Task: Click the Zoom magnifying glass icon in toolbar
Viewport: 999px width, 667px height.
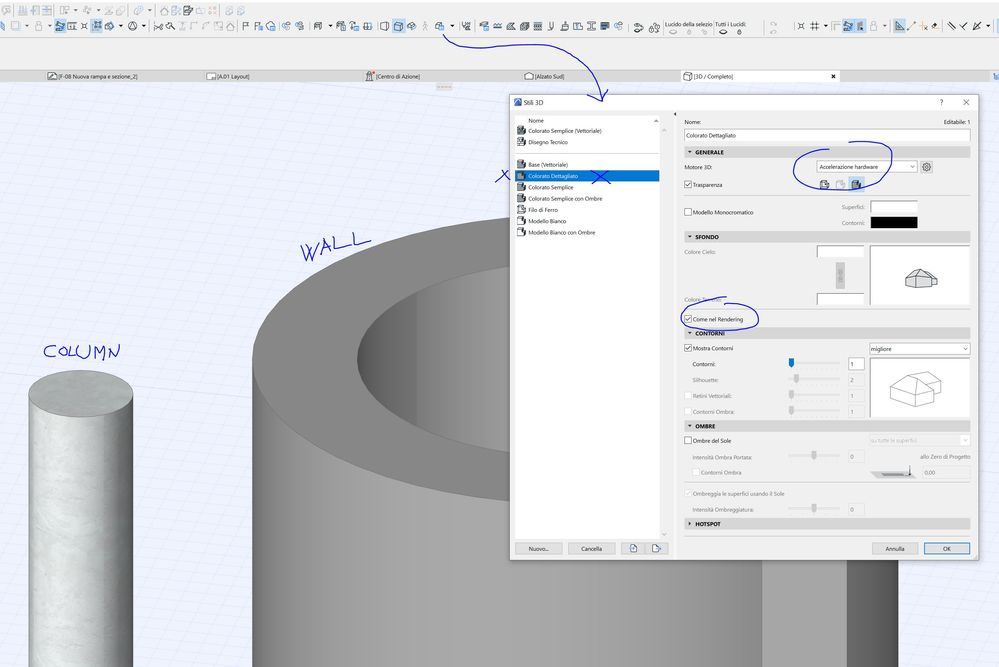Action: [x=170, y=25]
